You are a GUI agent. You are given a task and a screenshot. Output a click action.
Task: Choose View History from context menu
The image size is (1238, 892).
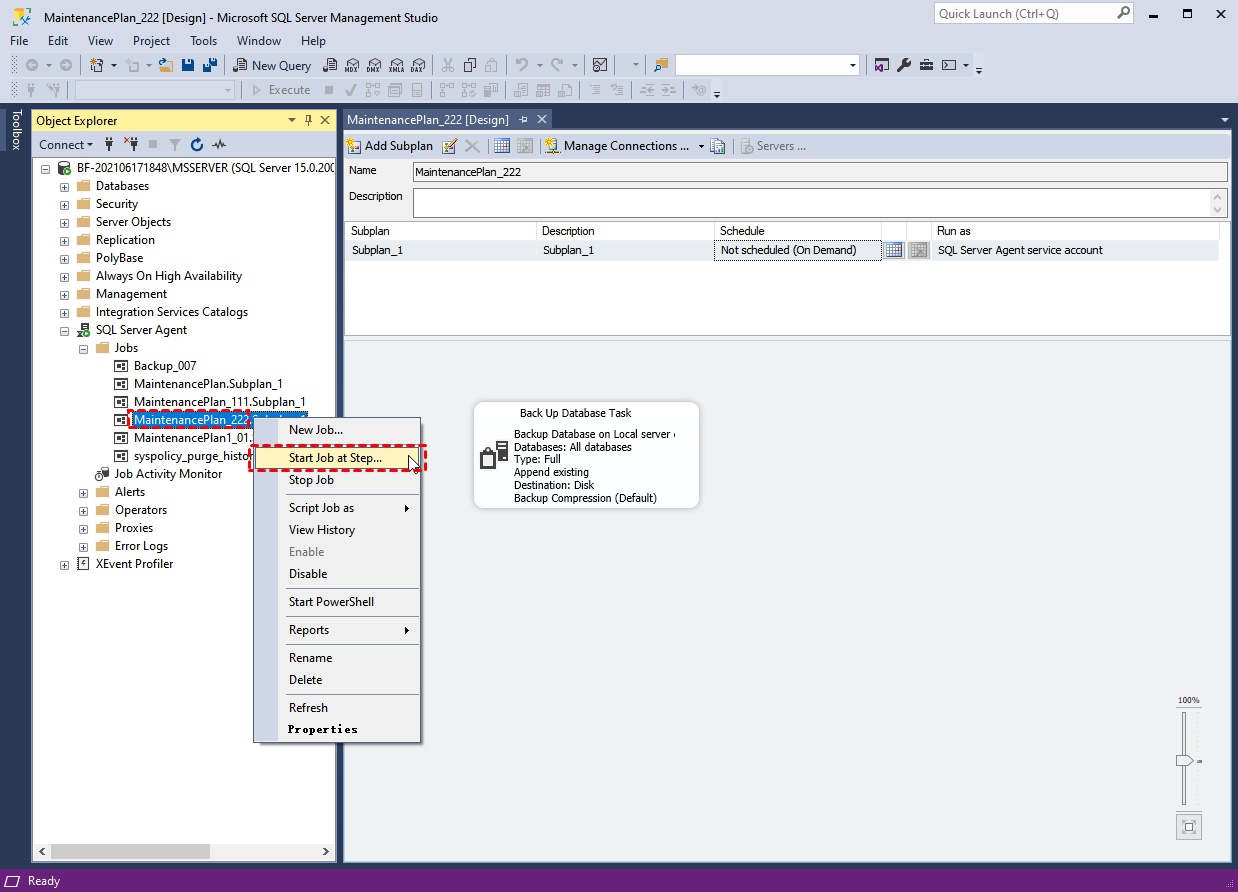[322, 530]
